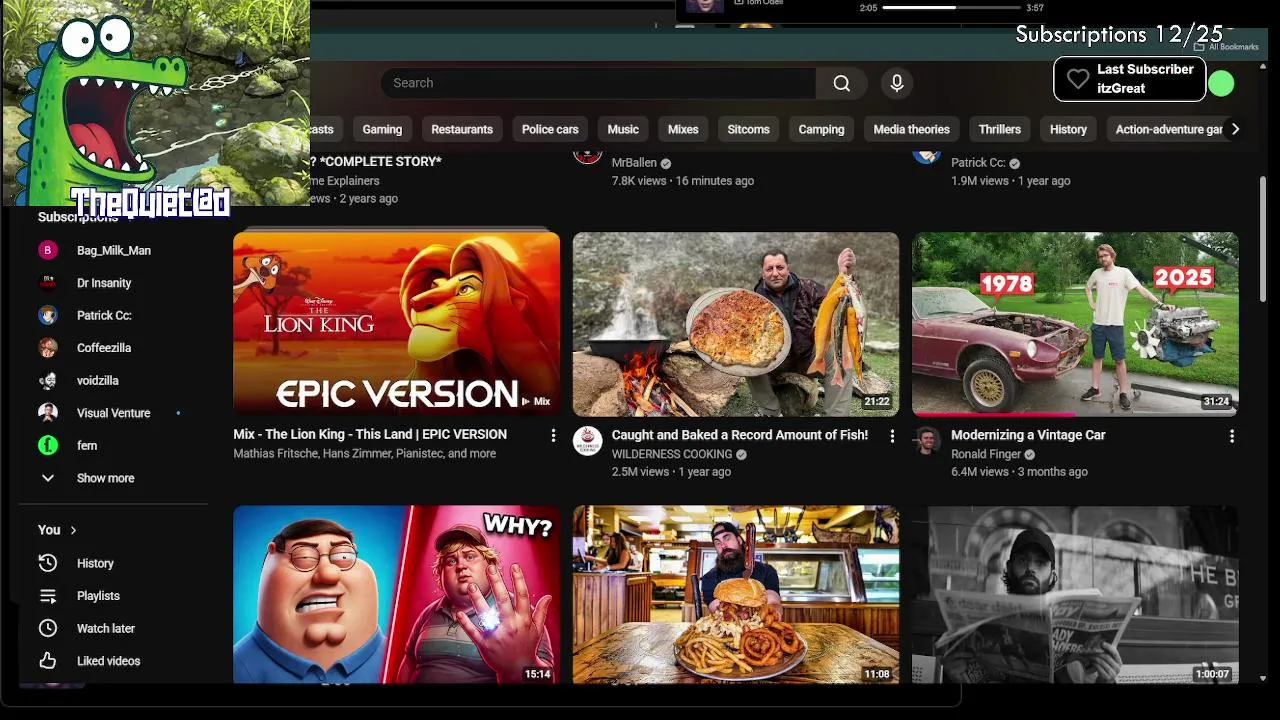Select the Gaming chip

382,129
